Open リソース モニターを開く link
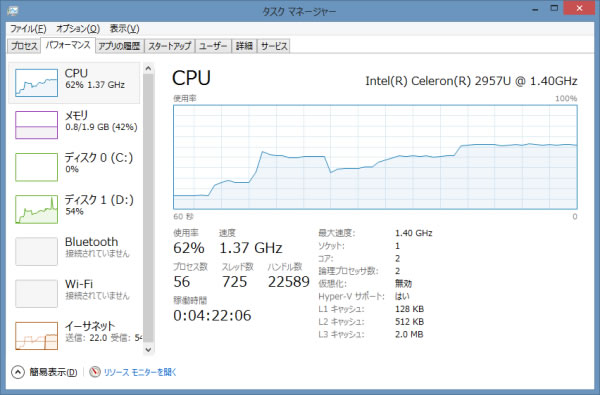 coord(140,372)
